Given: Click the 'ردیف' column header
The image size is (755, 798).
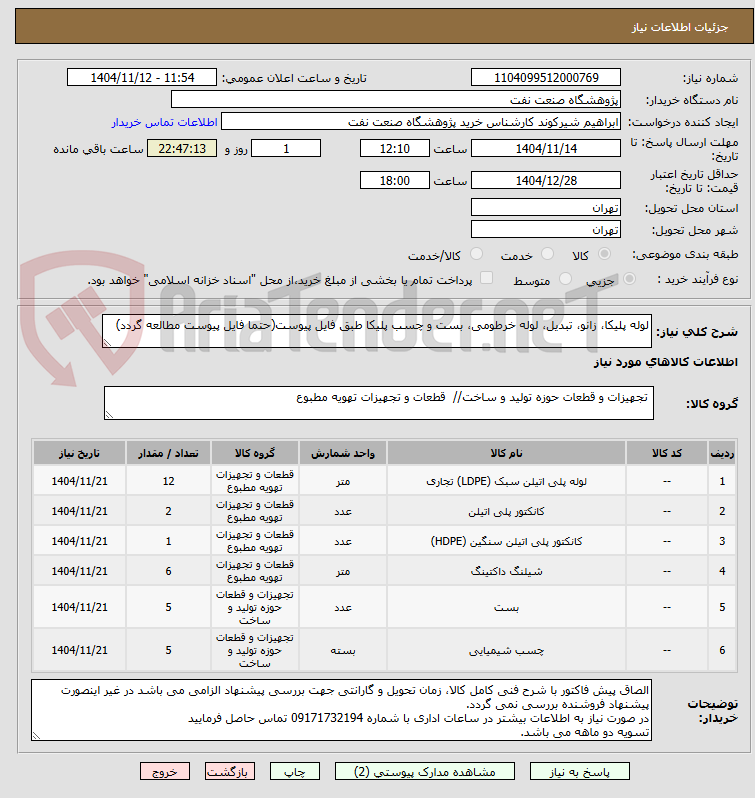Looking at the screenshot, I should (x=722, y=453).
